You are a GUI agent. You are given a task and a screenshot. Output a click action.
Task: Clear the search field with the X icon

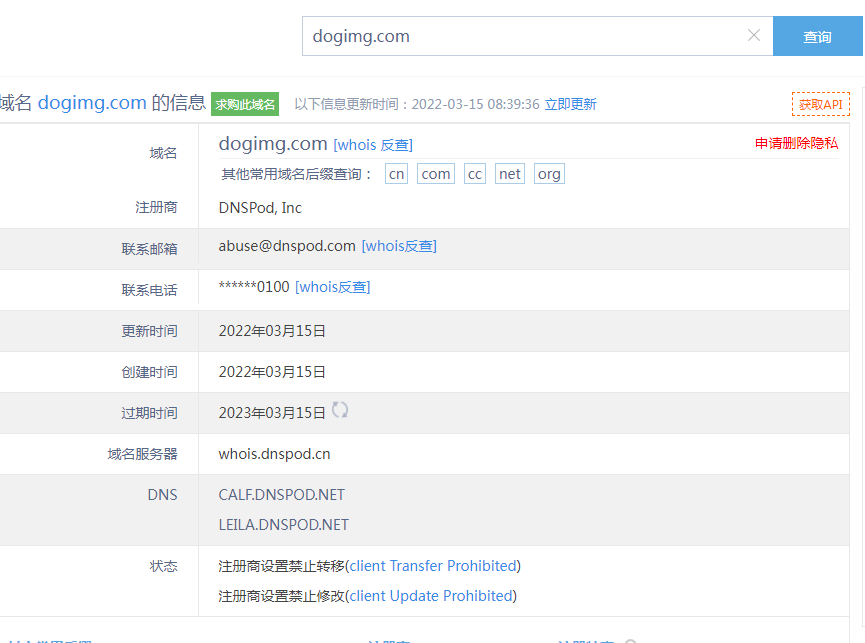click(754, 35)
